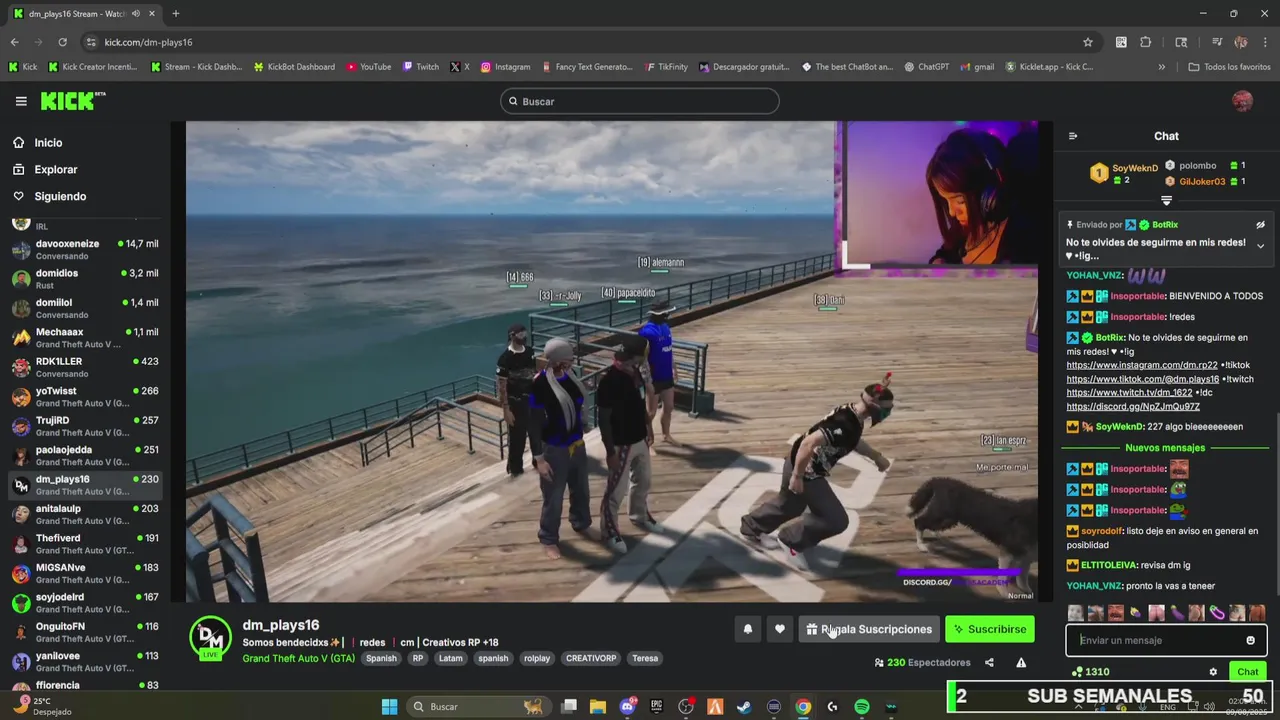Open the user profile avatar menu
Screen dimensions: 1280x720
[1242, 101]
